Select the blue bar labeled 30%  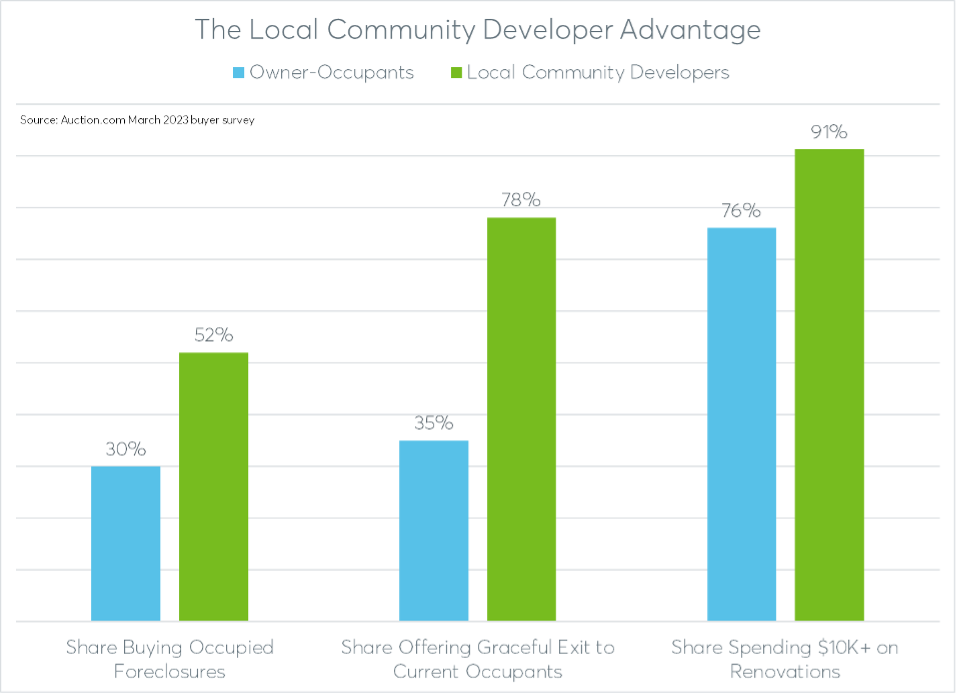click(x=125, y=543)
